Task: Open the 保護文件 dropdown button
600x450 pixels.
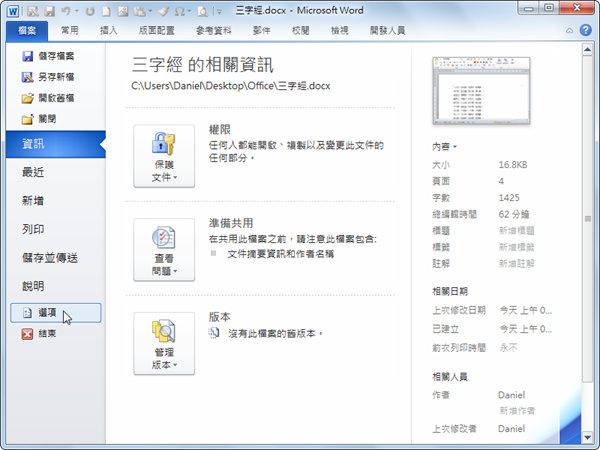Action: click(164, 156)
